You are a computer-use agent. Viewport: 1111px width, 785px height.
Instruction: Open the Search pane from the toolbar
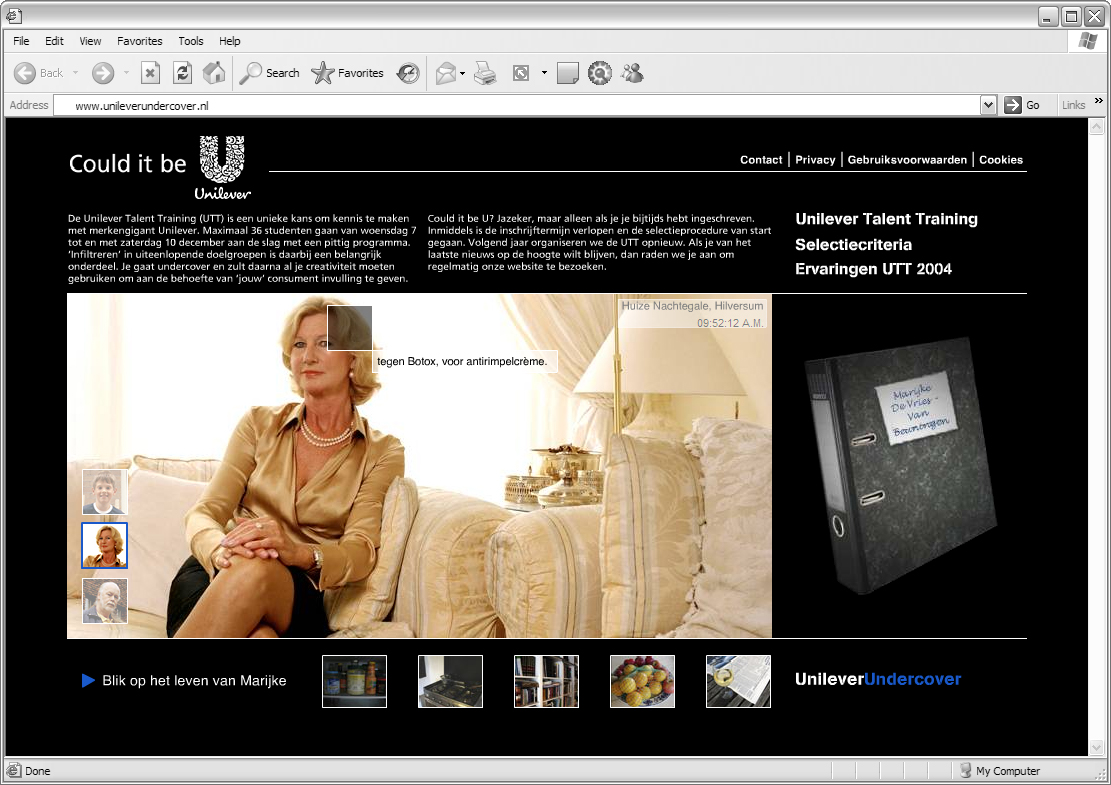coord(269,73)
